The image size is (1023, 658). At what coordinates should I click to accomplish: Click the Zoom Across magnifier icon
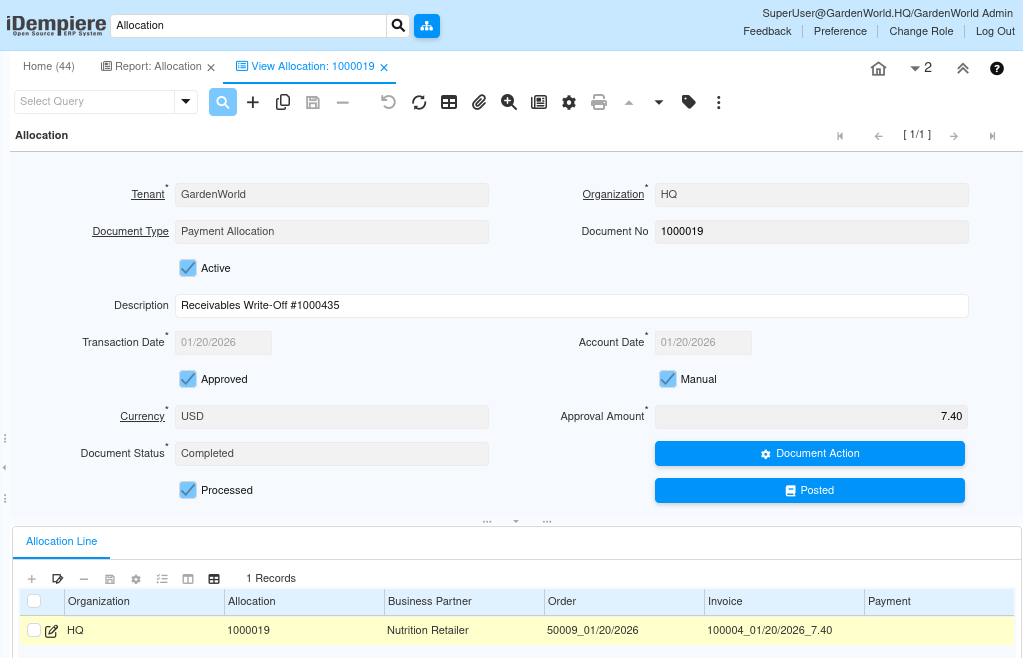point(509,102)
